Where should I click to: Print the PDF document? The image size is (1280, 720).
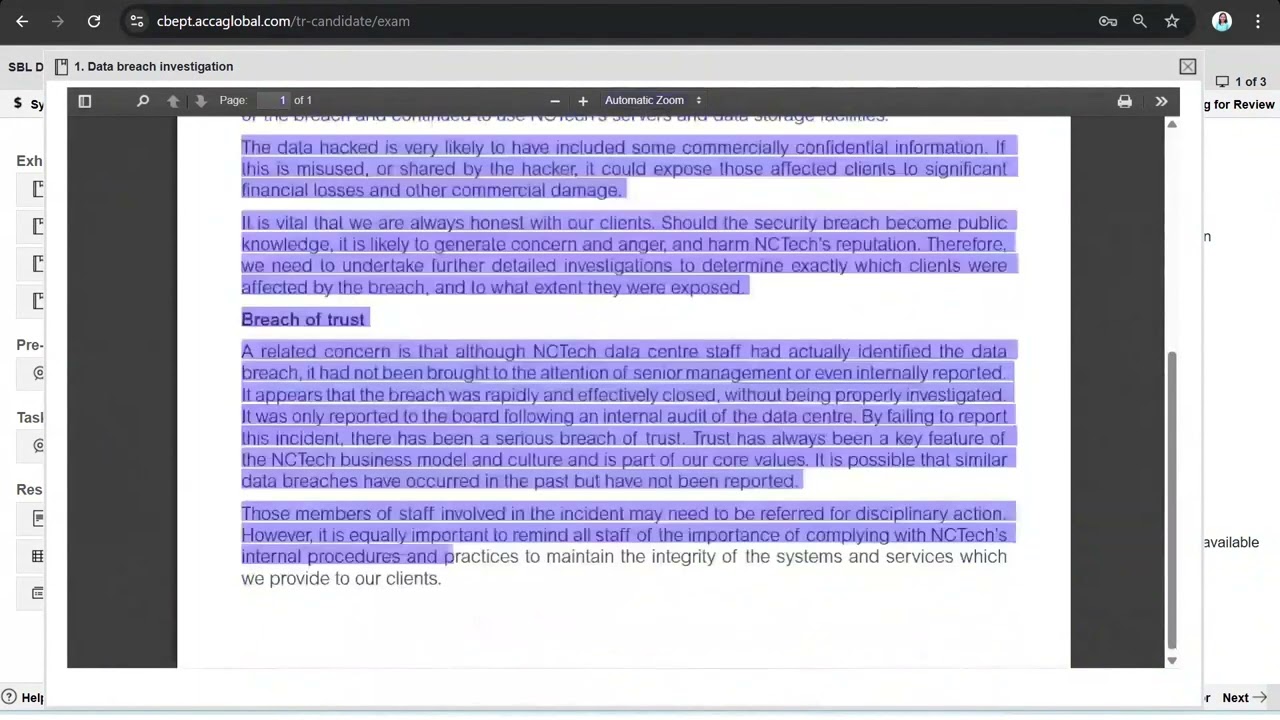coord(1125,101)
